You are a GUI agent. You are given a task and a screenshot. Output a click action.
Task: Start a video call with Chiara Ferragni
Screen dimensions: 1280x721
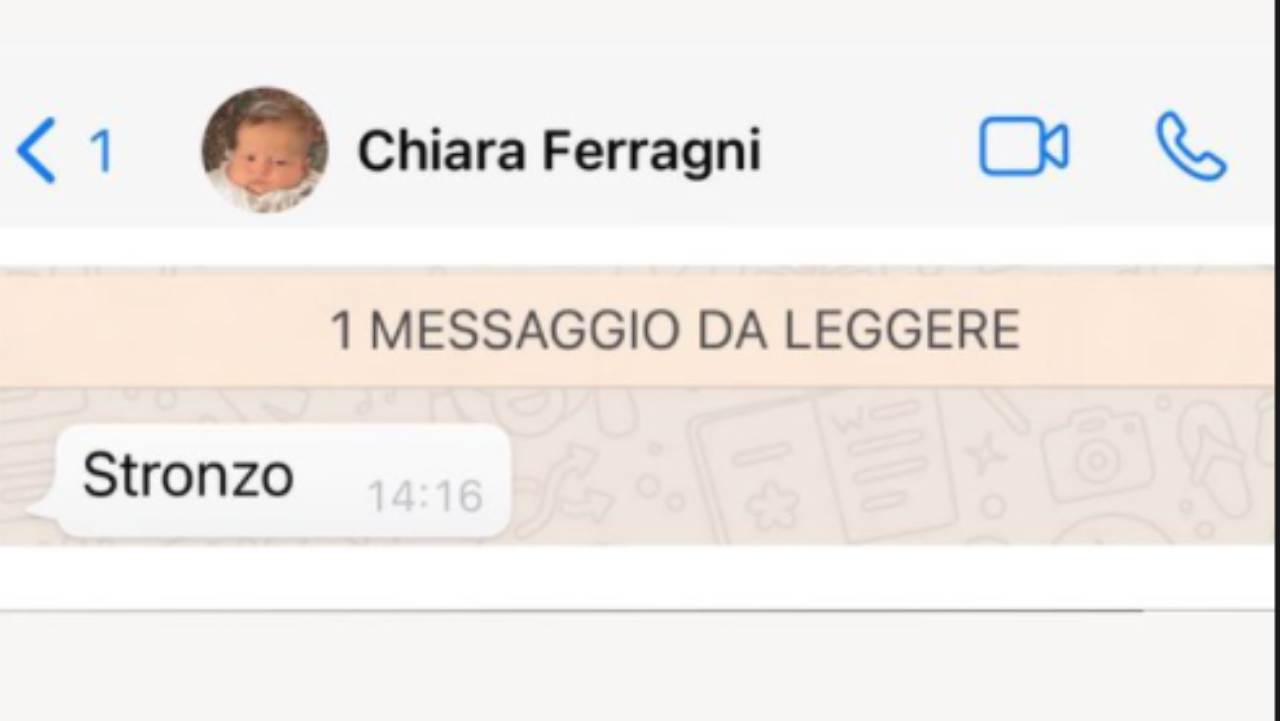click(x=1023, y=147)
